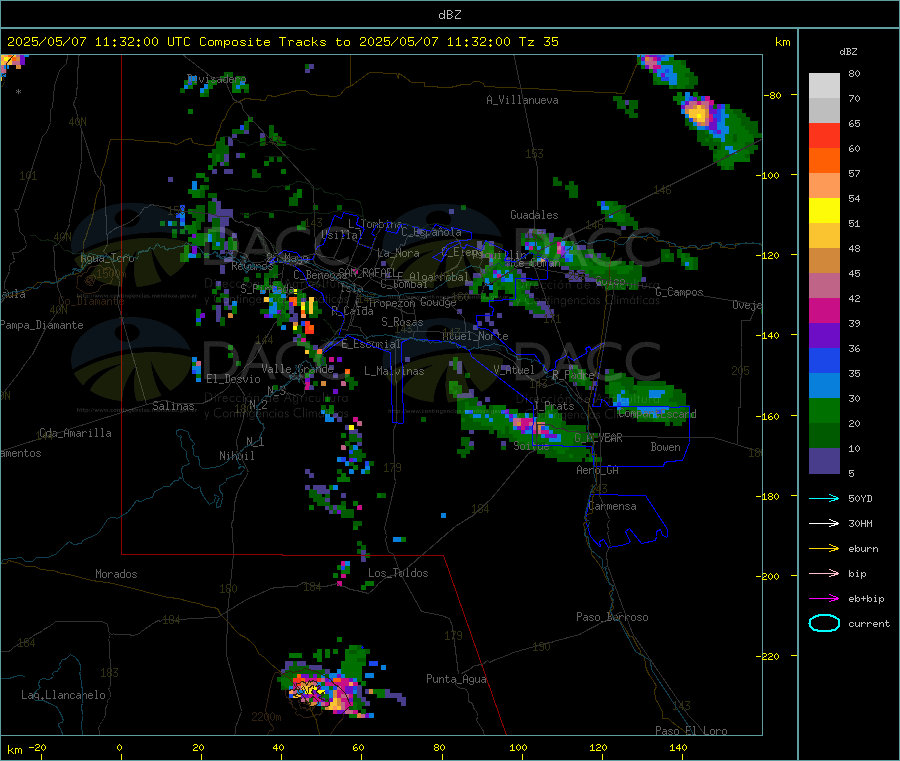Click the 'Pampa_Diamante' map label
This screenshot has width=900, height=761.
pos(42,325)
